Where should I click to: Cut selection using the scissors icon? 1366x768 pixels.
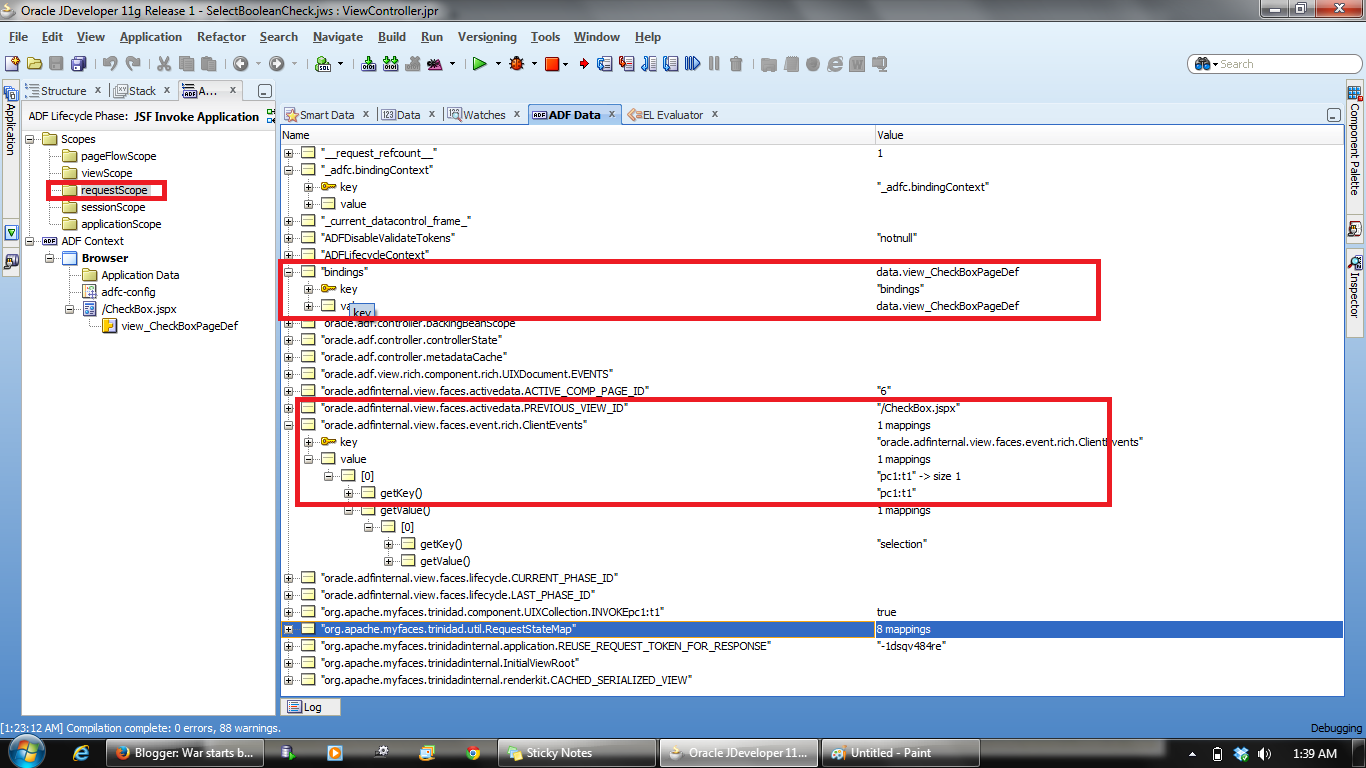point(165,63)
